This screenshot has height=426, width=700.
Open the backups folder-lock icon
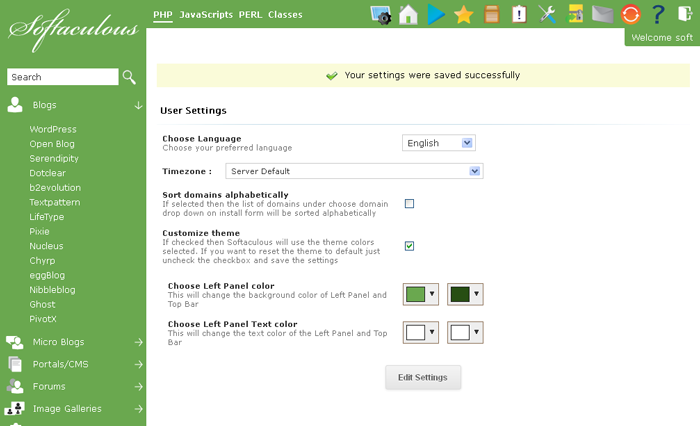pos(575,14)
